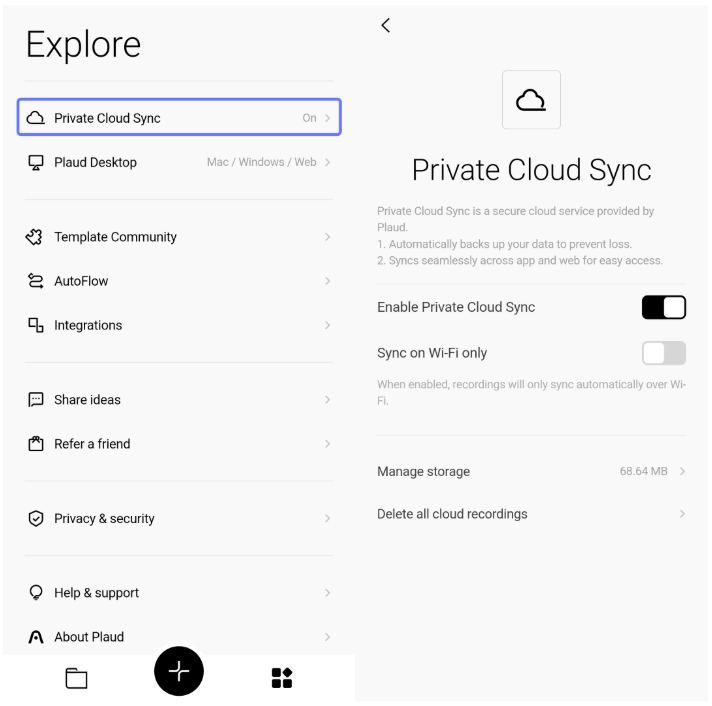
Task: Open Template Community
Action: [179, 237]
